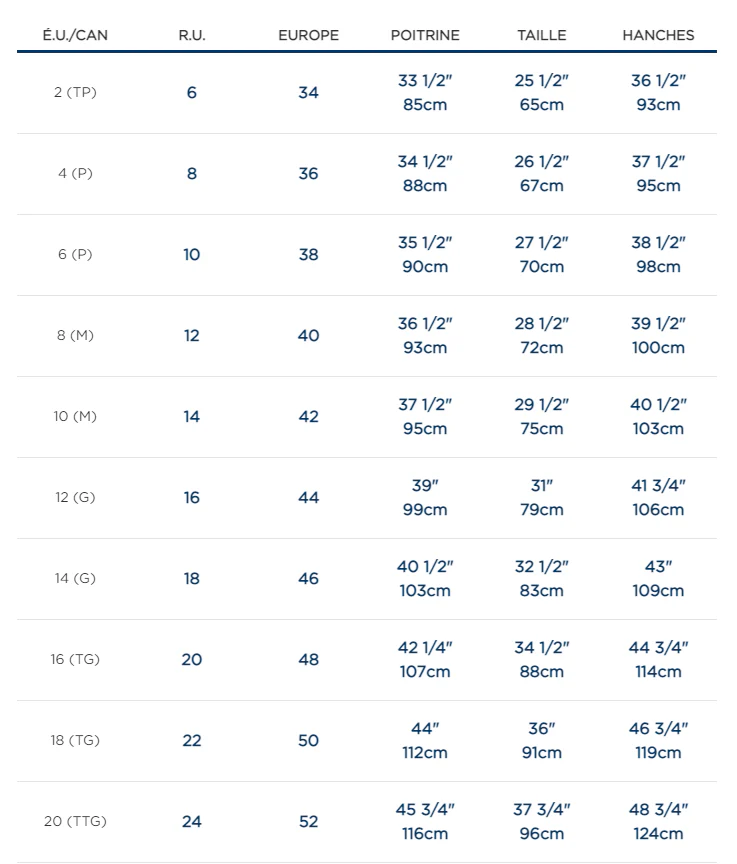Select the 2 (TP) size row label
The height and width of the screenshot is (864, 737).
click(x=75, y=93)
